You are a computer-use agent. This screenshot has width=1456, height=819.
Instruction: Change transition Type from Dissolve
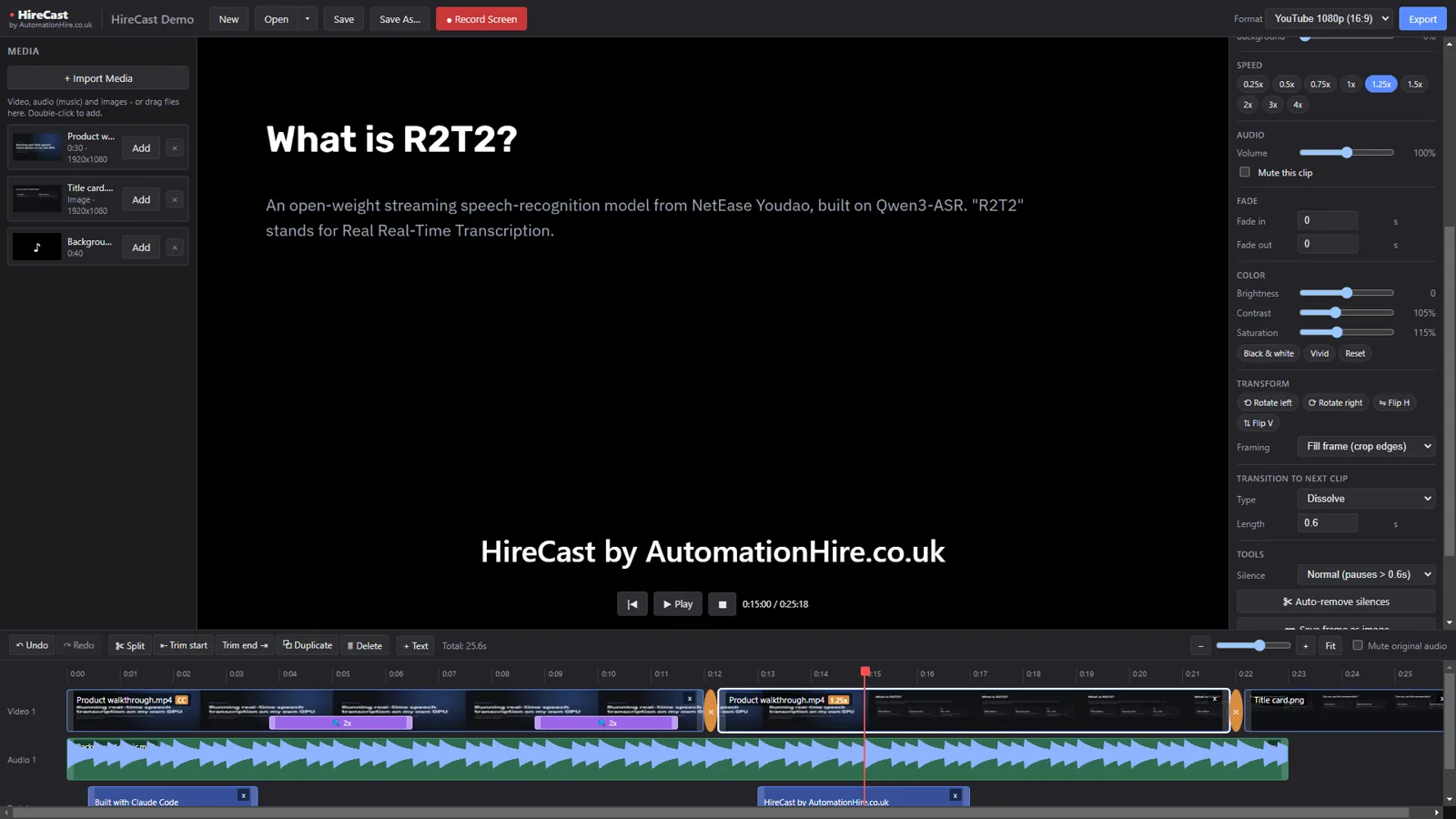click(x=1366, y=499)
